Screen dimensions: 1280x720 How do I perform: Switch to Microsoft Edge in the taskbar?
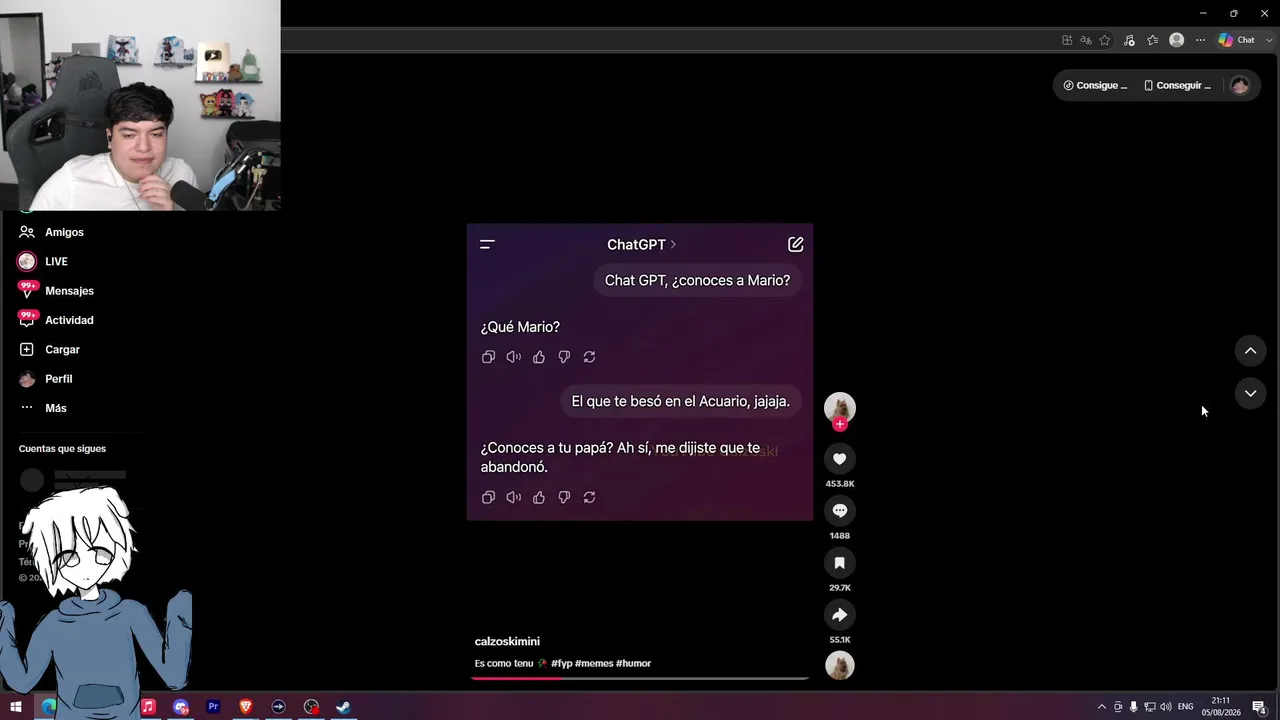48,707
